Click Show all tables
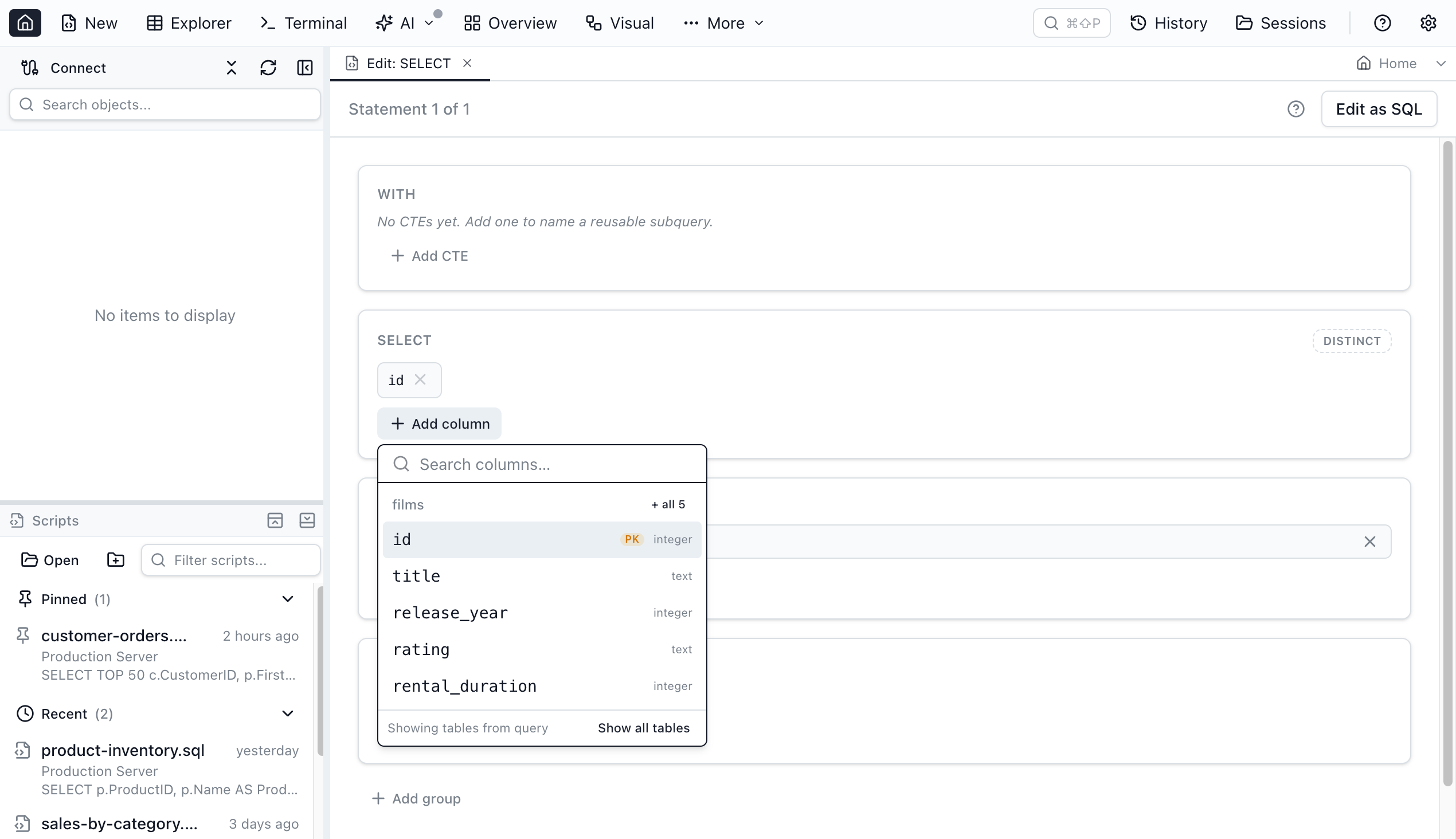Viewport: 1456px width, 839px height. [x=643, y=728]
